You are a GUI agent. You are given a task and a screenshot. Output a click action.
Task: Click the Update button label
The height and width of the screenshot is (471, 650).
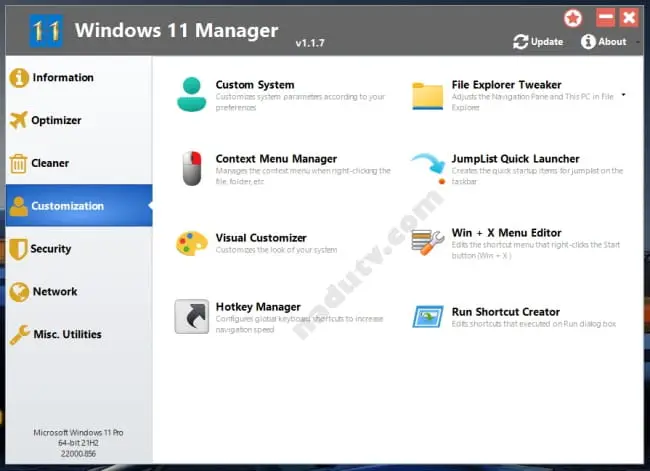(x=547, y=42)
